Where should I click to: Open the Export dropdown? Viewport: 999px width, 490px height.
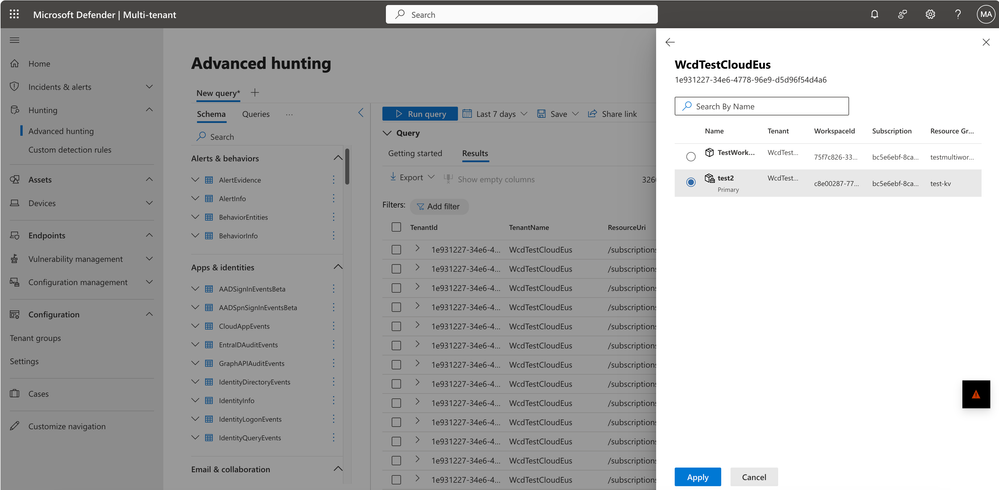(412, 178)
